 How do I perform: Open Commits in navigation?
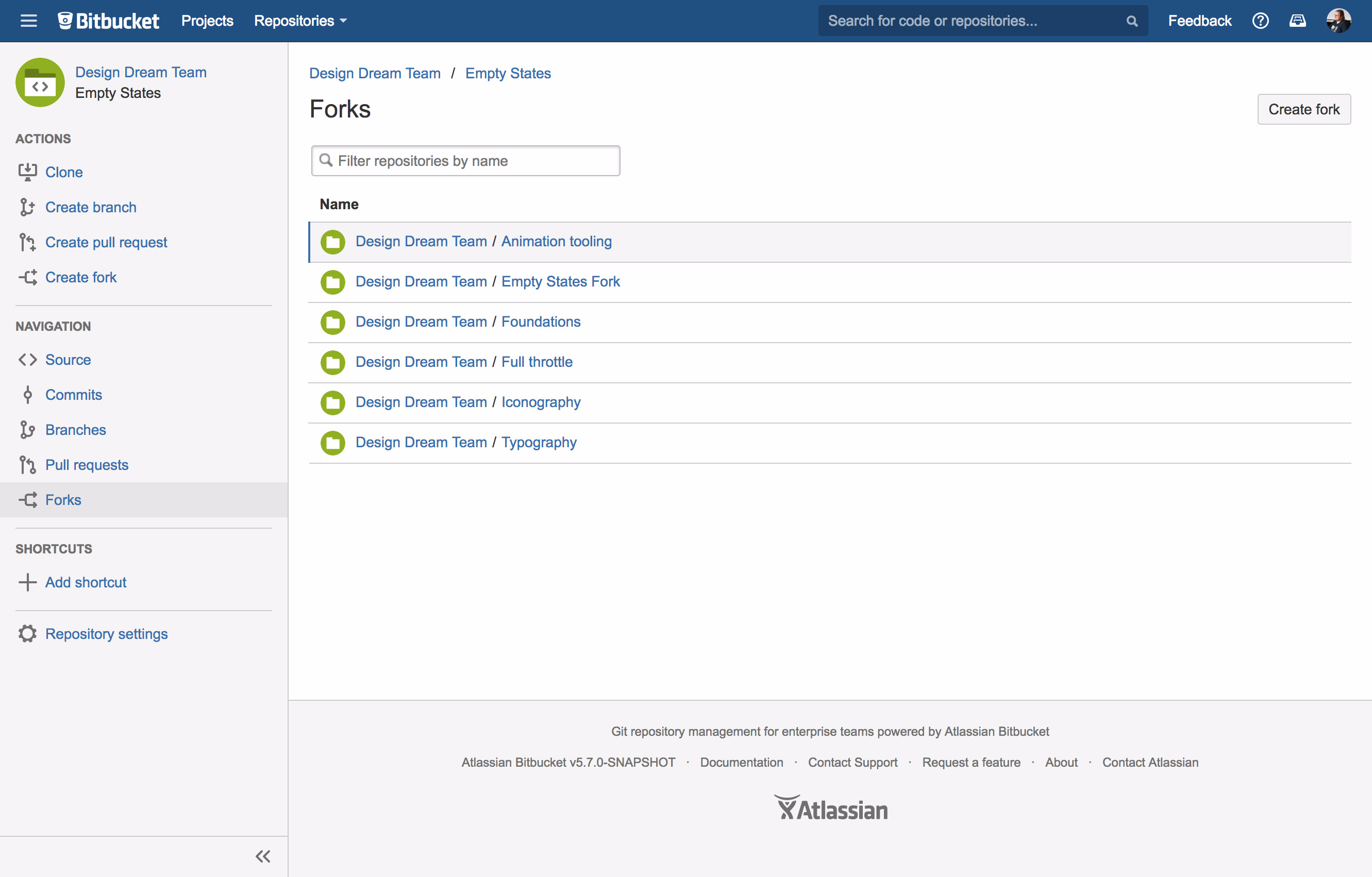point(74,395)
